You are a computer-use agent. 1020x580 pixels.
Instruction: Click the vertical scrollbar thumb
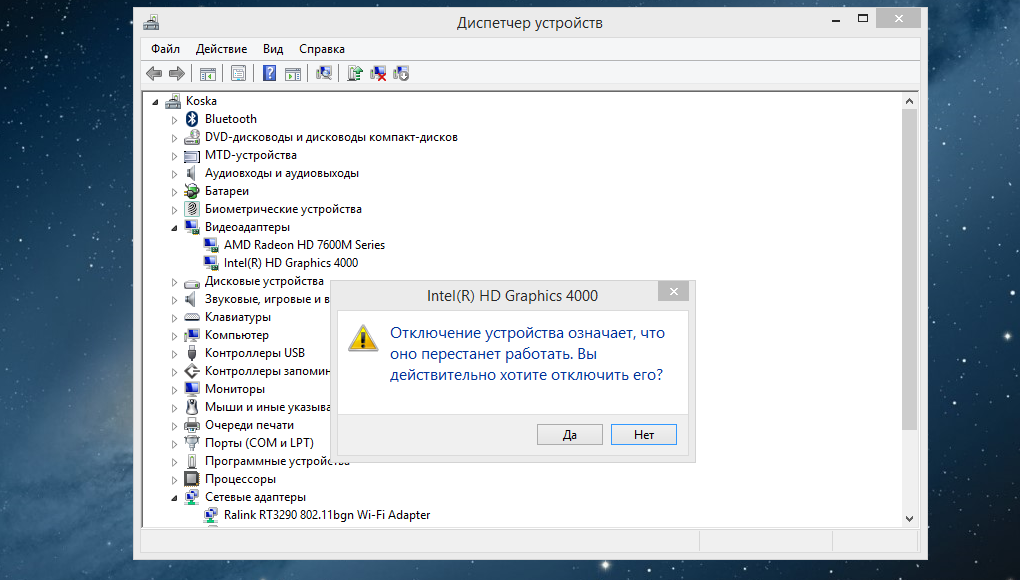click(x=909, y=269)
